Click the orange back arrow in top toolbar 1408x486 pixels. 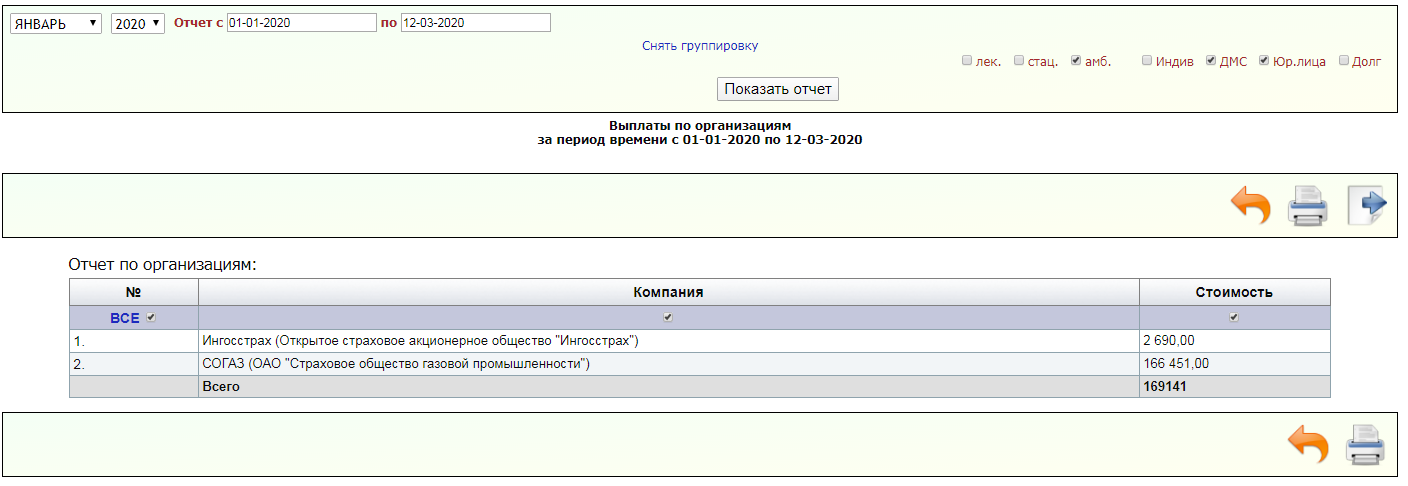click(1250, 206)
